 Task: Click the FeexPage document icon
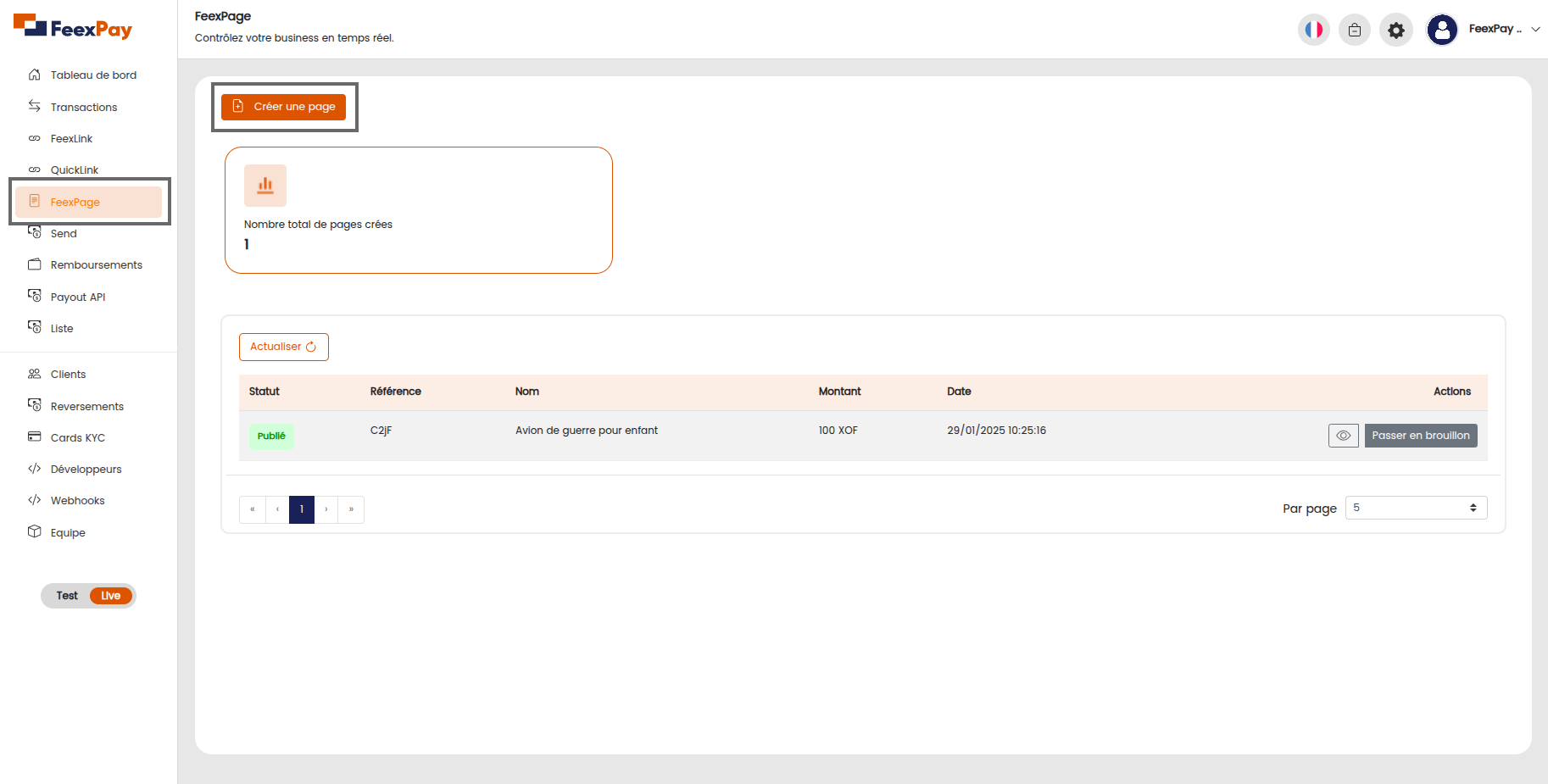[35, 201]
